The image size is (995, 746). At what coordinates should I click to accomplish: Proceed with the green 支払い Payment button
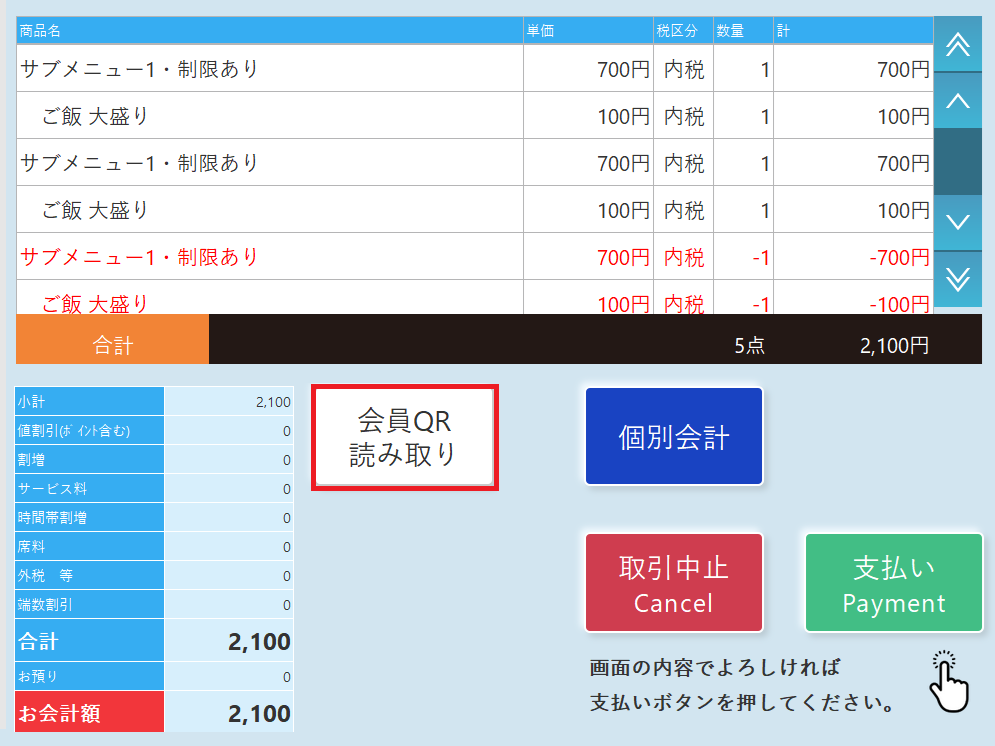[893, 582]
